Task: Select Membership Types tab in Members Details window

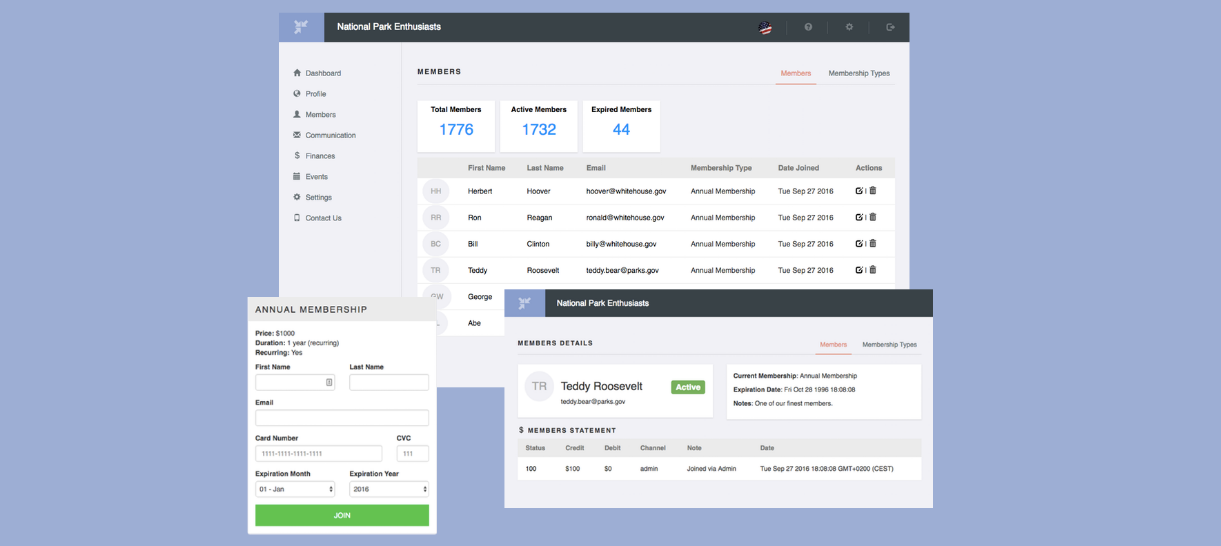Action: click(x=889, y=344)
